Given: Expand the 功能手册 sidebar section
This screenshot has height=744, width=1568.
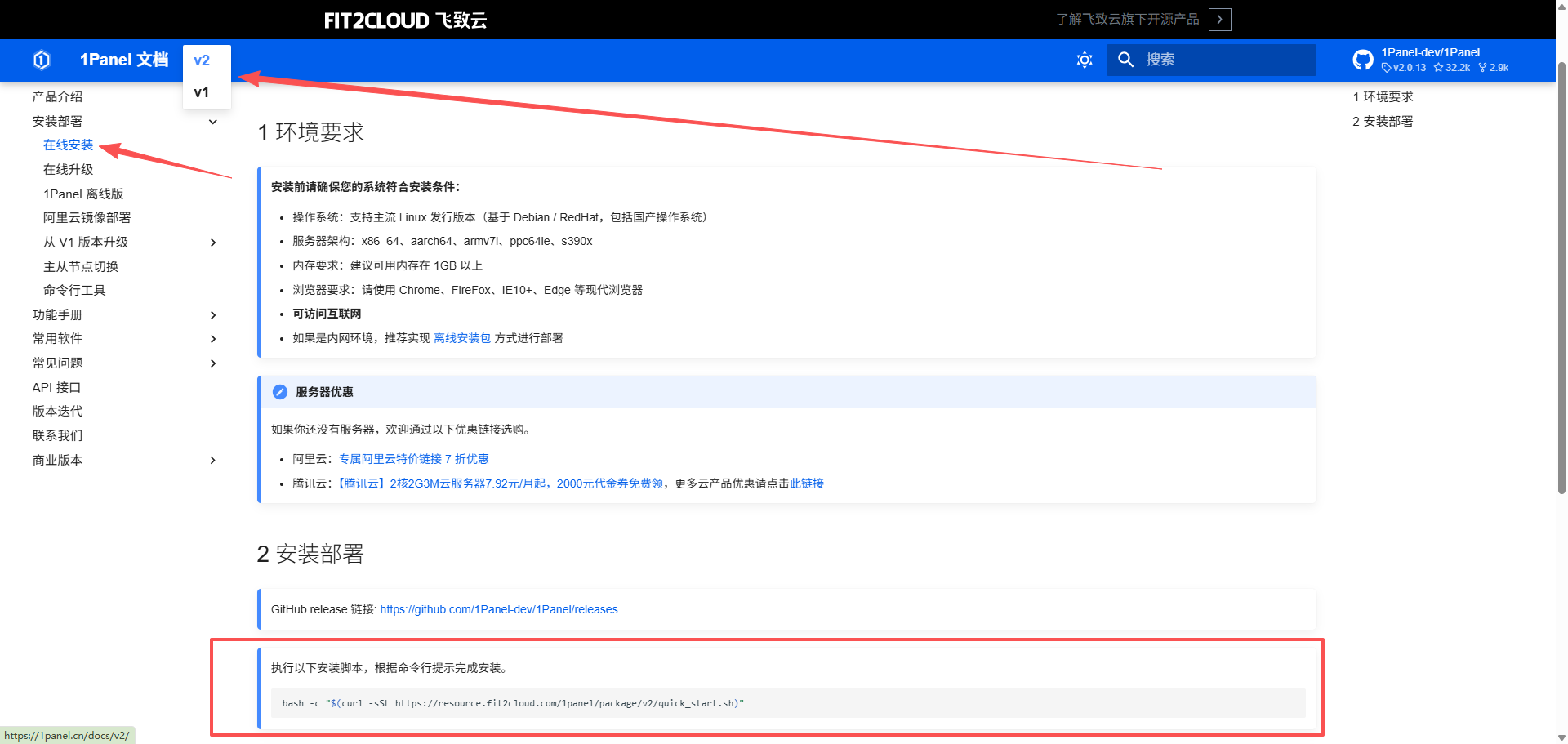Looking at the screenshot, I should [x=213, y=315].
